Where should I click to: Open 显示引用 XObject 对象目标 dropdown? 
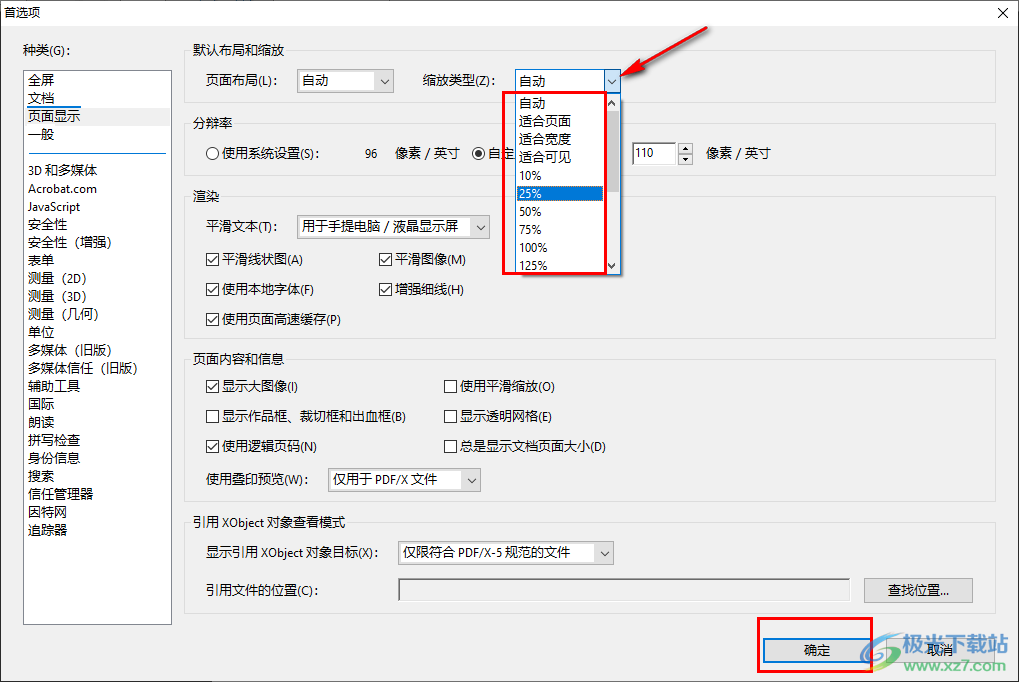click(506, 553)
